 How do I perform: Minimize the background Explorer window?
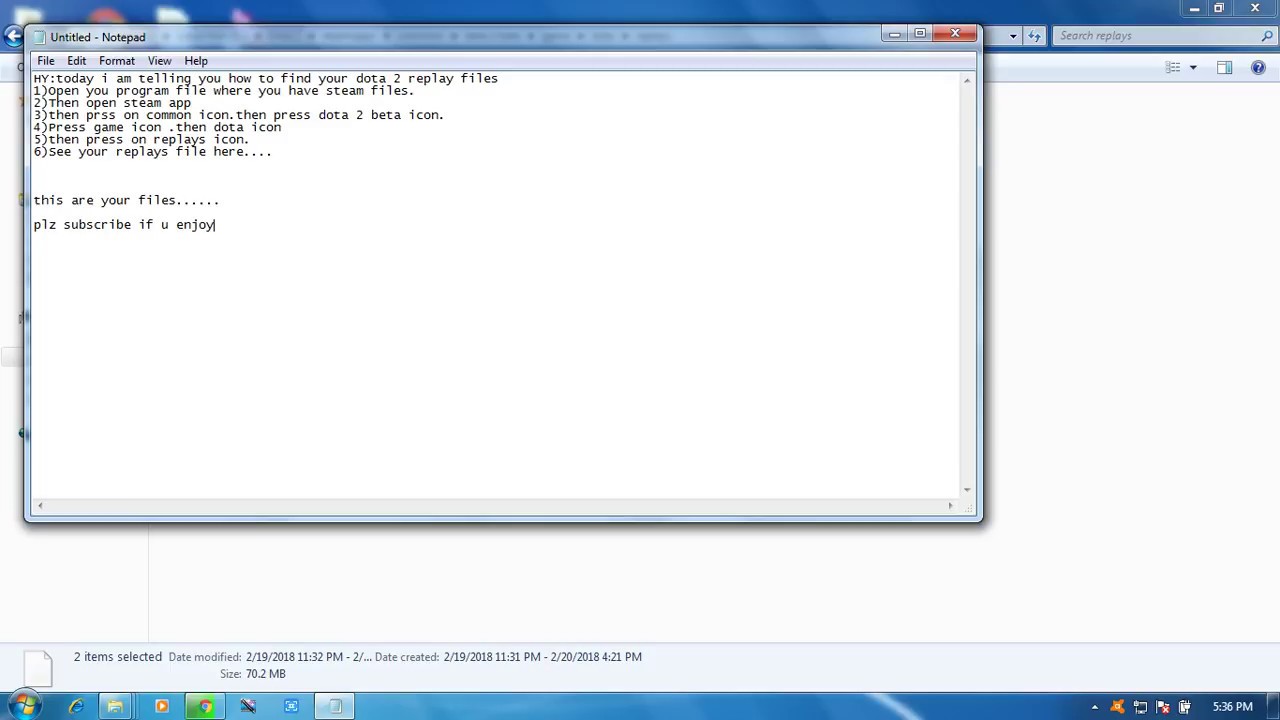tap(1194, 9)
